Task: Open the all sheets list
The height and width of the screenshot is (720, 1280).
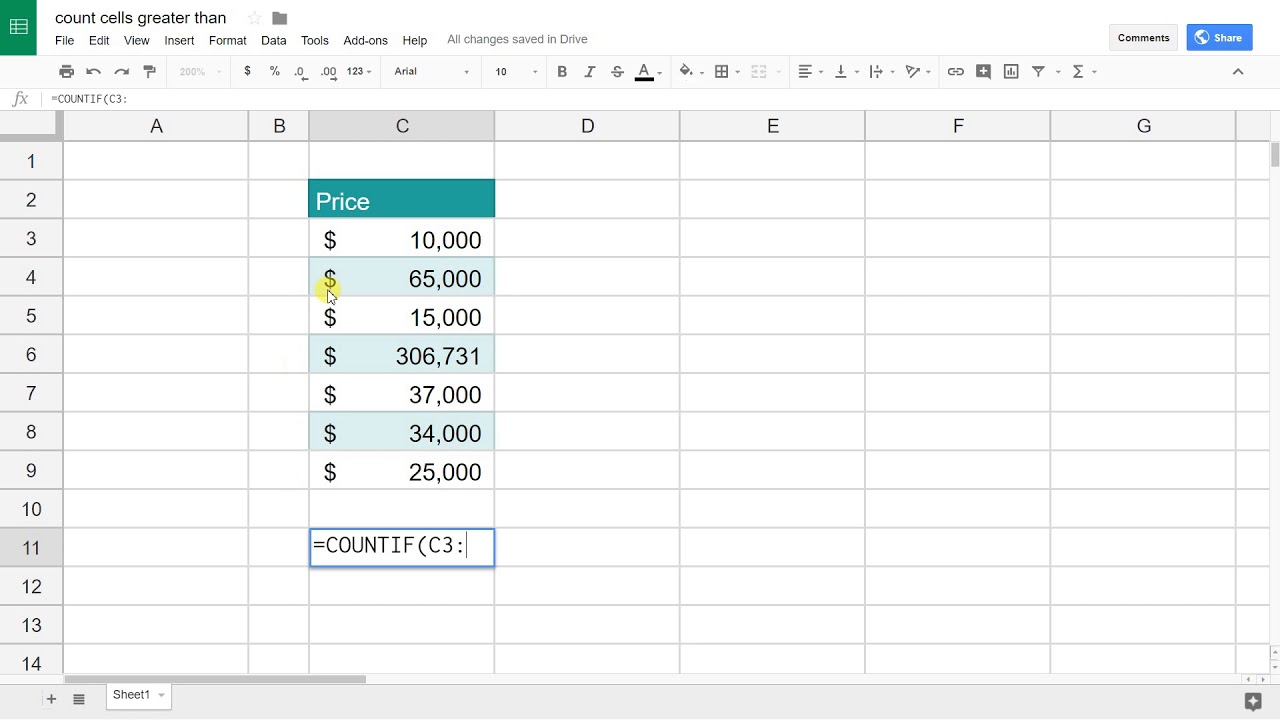Action: point(79,699)
